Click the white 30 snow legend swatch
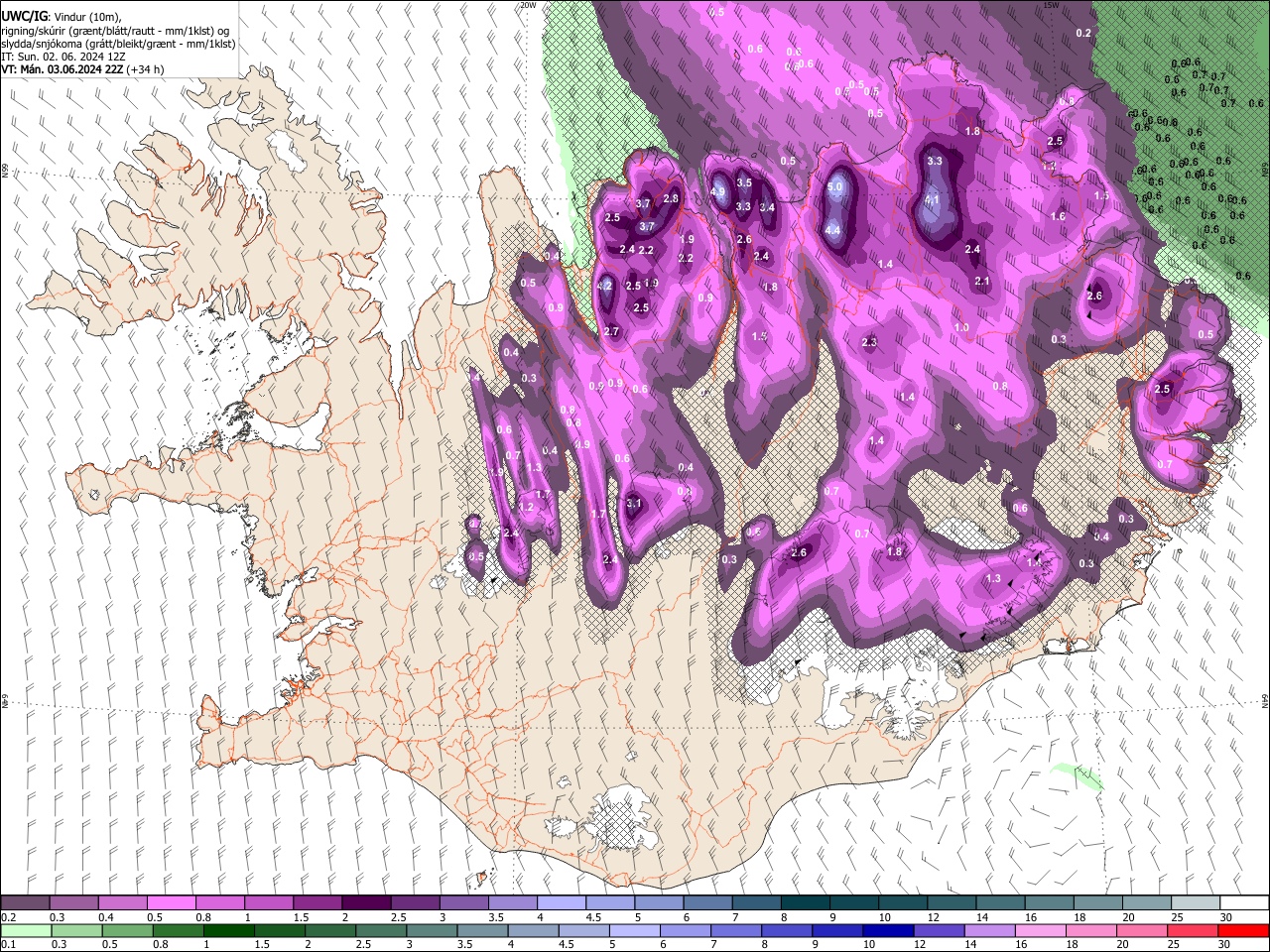 [x=1244, y=903]
